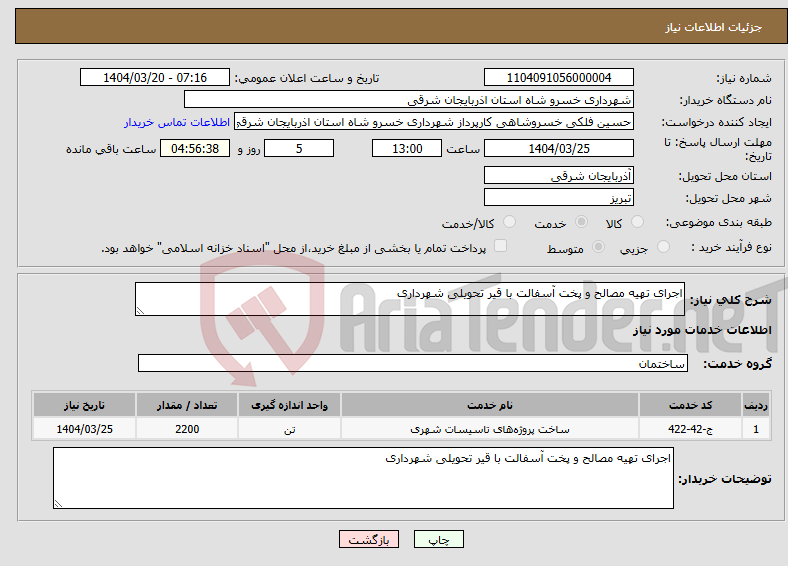
Task: Toggle the اسناد خزانه اسلامی payment checkbox
Action: point(500,246)
